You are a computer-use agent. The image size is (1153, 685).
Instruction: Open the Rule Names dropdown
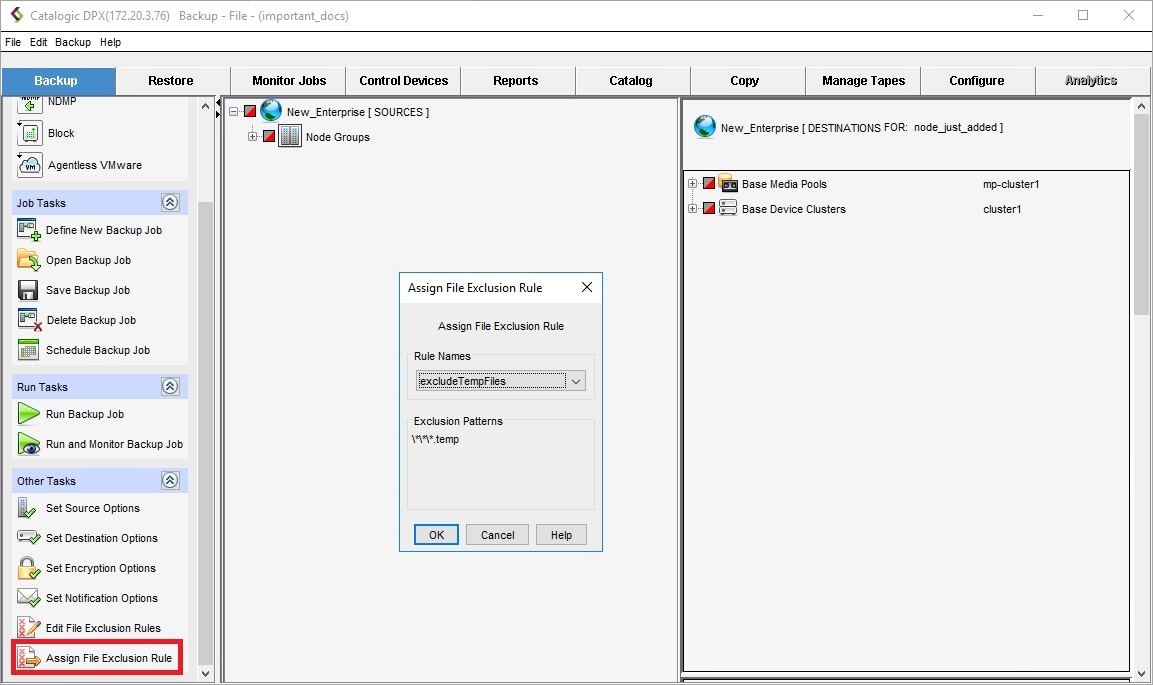click(x=575, y=381)
